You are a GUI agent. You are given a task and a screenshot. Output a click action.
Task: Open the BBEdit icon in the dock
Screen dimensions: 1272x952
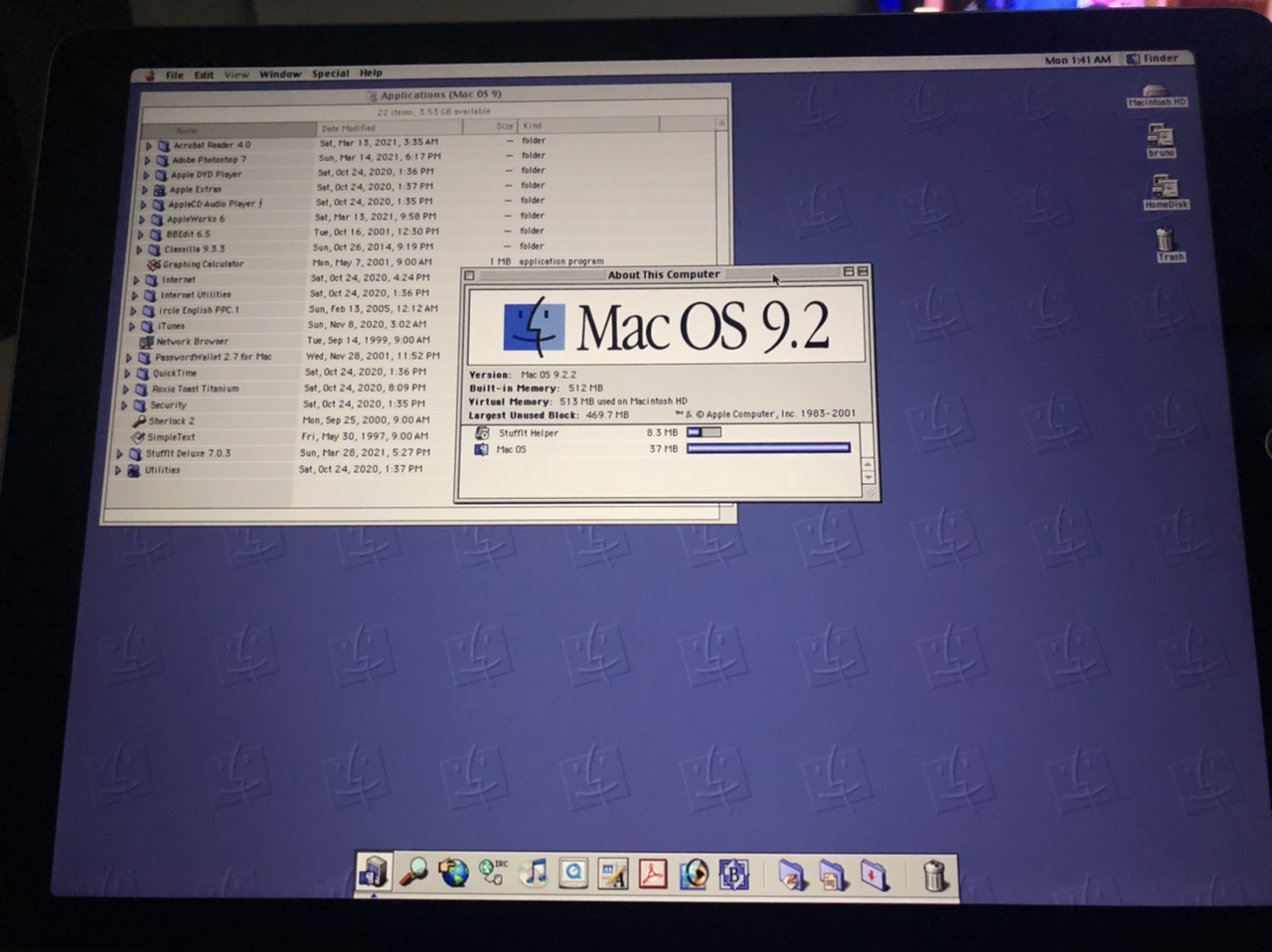(733, 874)
